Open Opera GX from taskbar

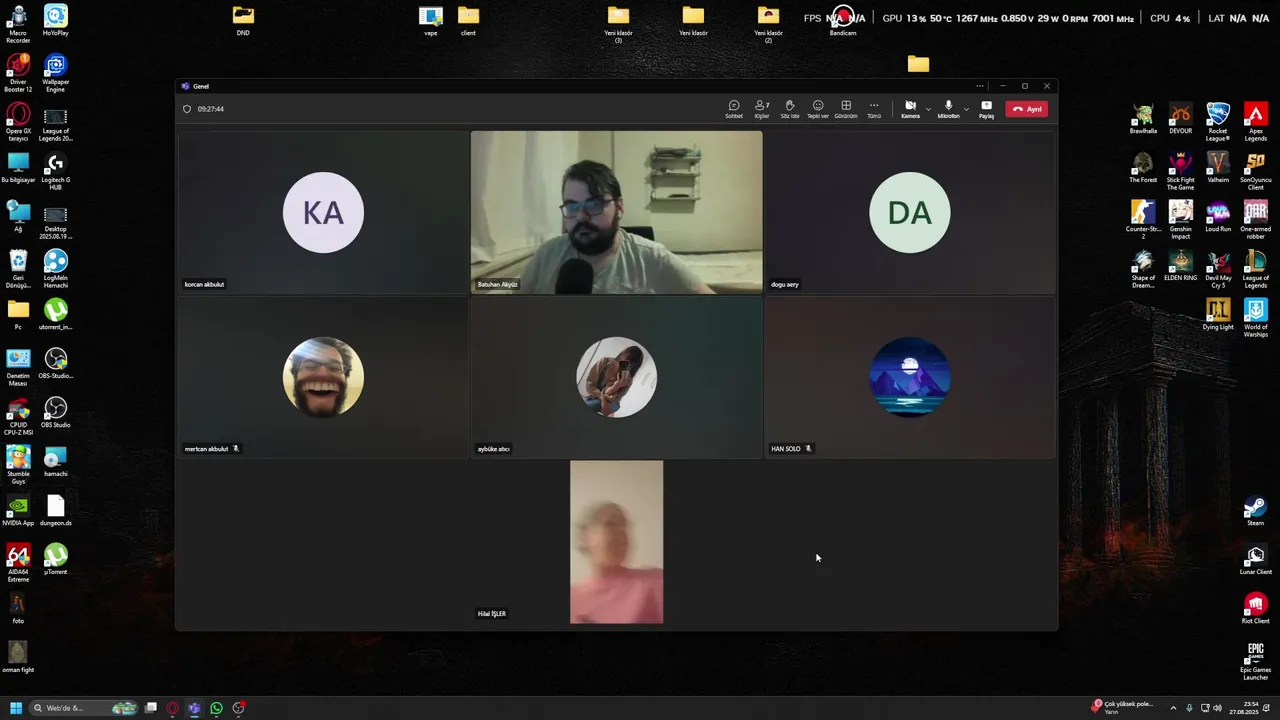[173, 708]
